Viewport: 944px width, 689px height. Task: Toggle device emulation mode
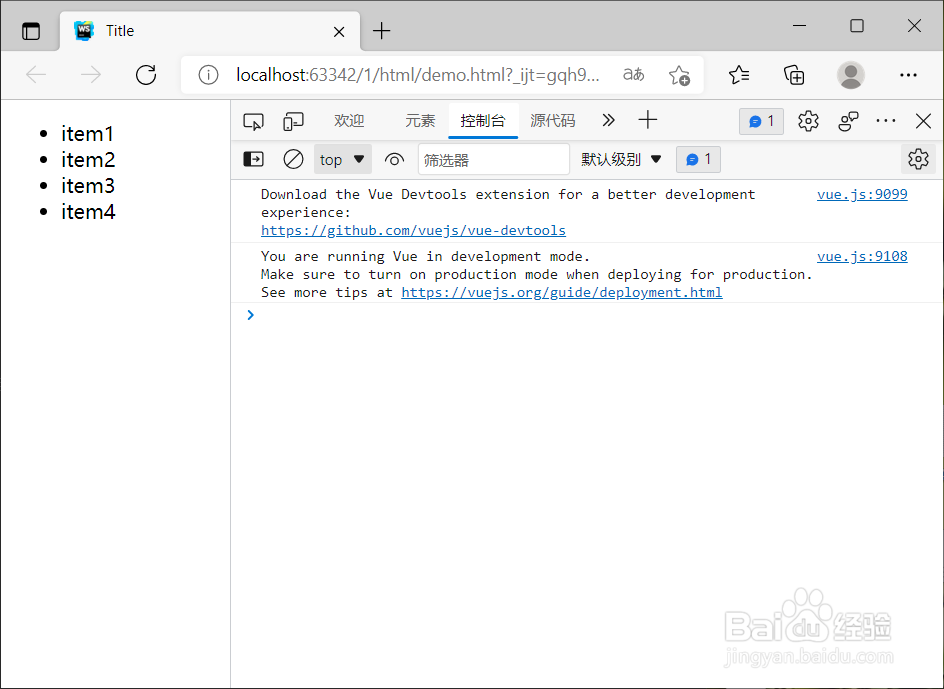(293, 121)
